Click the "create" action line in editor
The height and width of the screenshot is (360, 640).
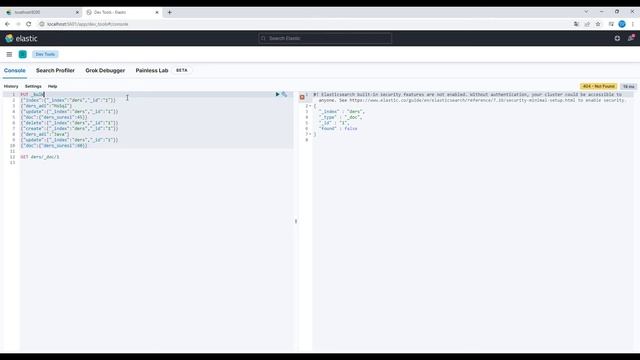point(69,128)
